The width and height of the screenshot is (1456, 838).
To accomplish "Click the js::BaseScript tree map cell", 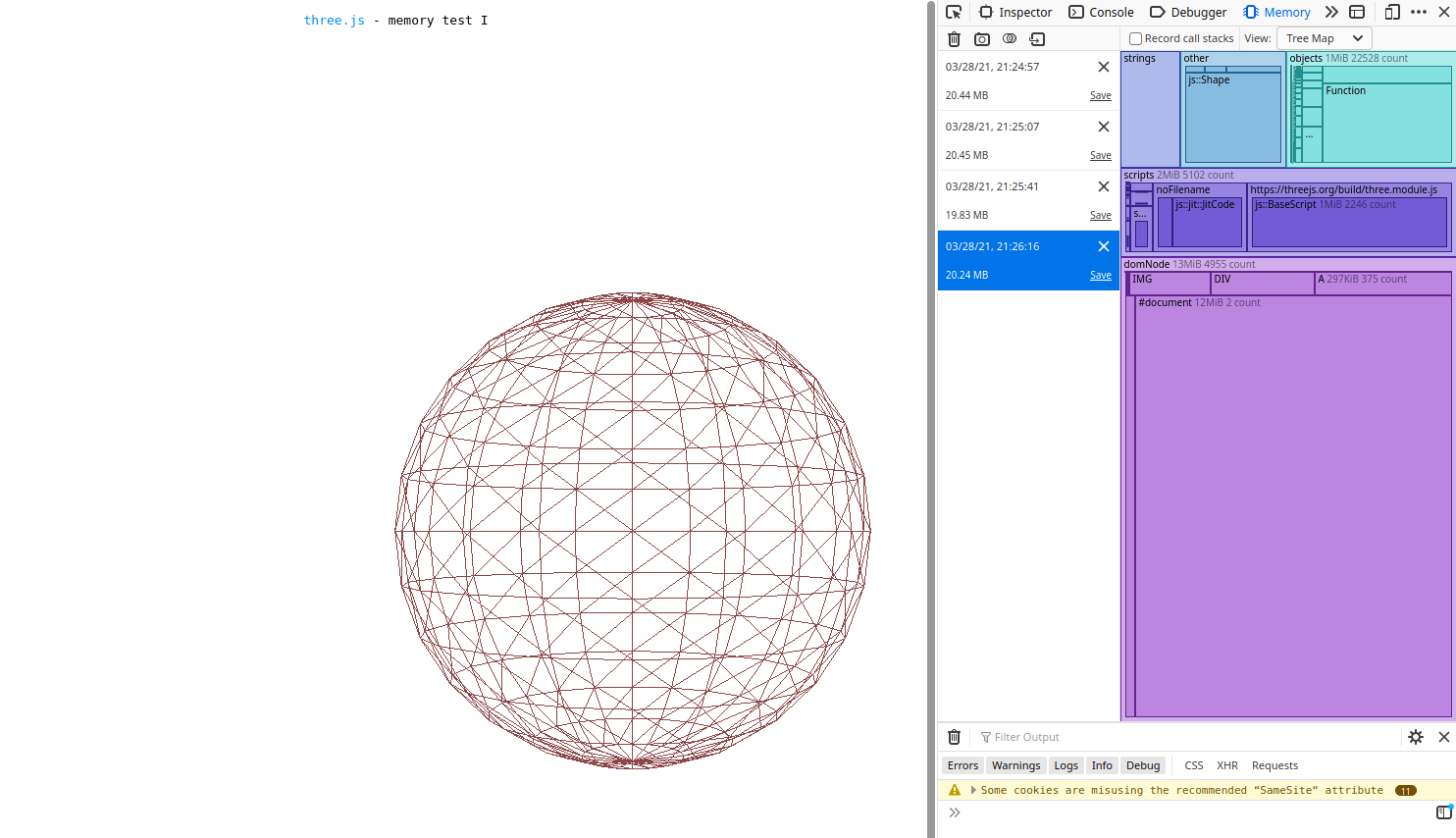I will [x=1349, y=223].
